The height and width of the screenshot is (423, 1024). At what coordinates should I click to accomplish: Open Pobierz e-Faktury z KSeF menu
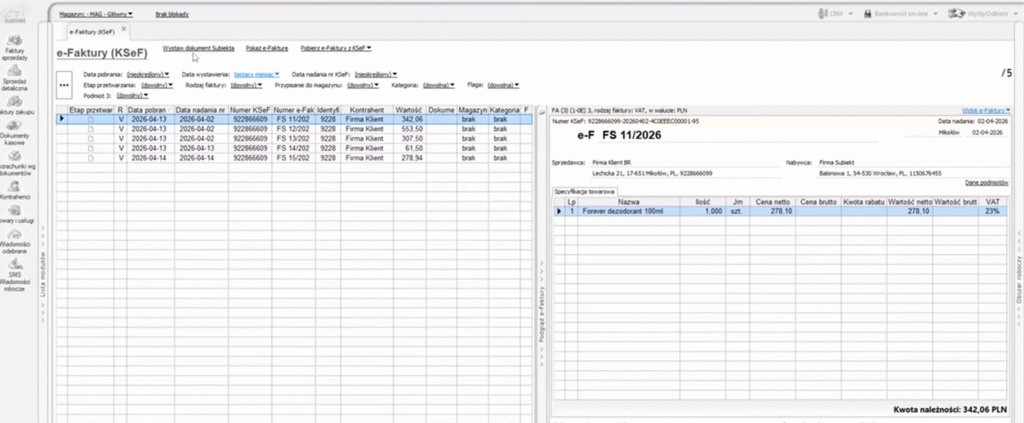pyautogui.click(x=338, y=48)
